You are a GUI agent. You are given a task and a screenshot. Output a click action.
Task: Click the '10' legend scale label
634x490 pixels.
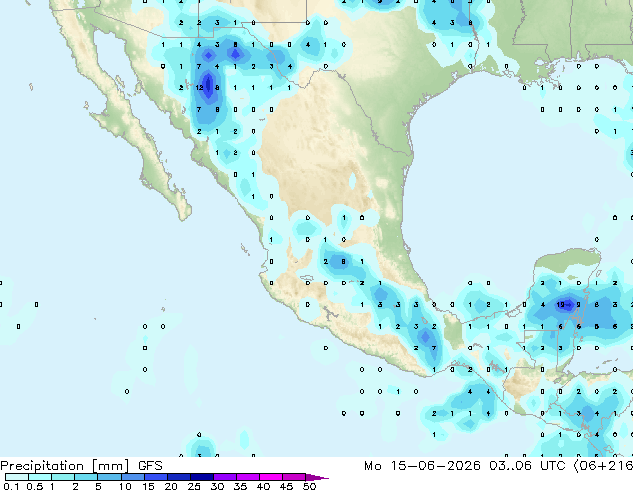click(x=125, y=486)
